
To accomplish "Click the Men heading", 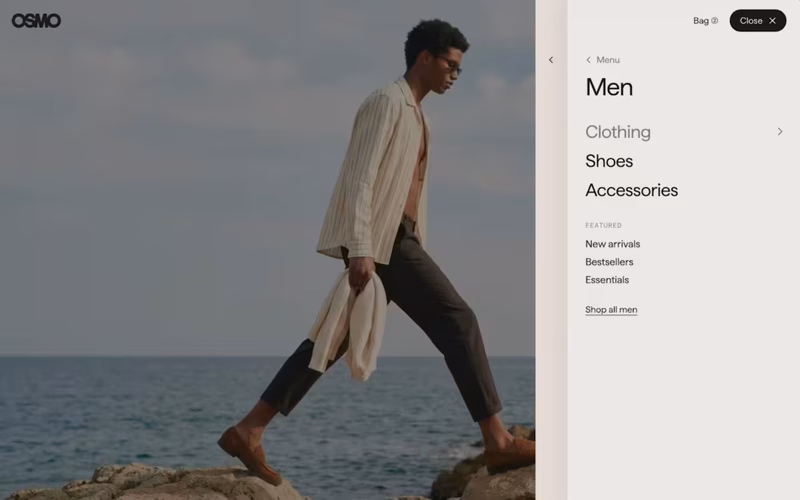I will (x=609, y=87).
